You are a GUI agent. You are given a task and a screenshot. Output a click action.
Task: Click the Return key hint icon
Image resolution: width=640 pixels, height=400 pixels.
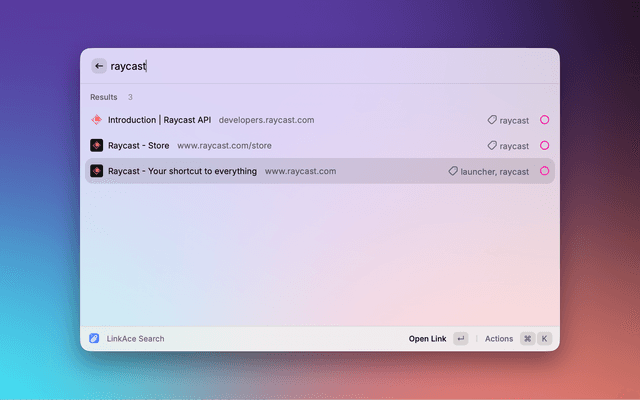click(x=460, y=338)
